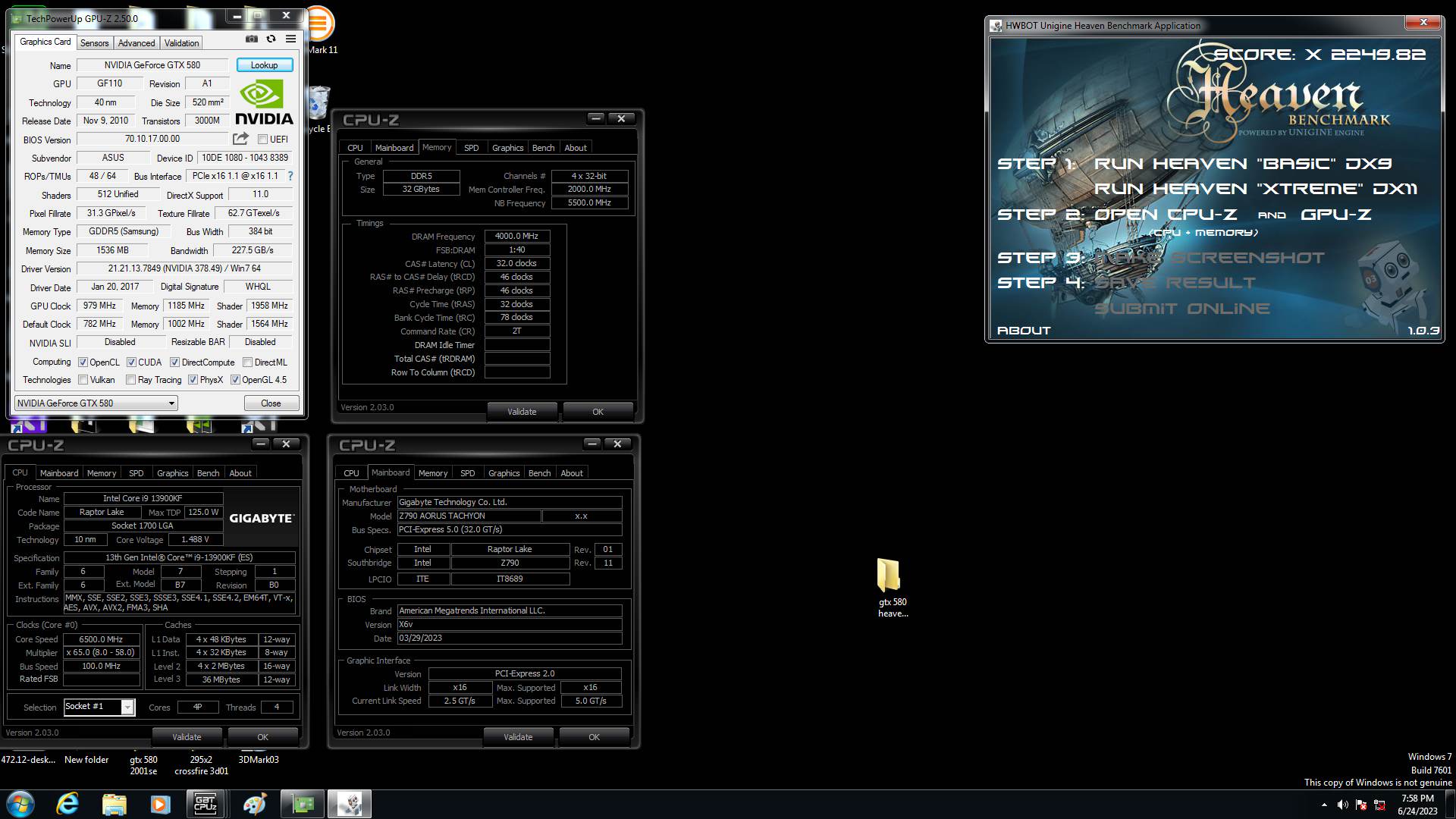1456x819 pixels.
Task: Switch to the Sensors tab in GPU-Z
Action: [x=95, y=43]
